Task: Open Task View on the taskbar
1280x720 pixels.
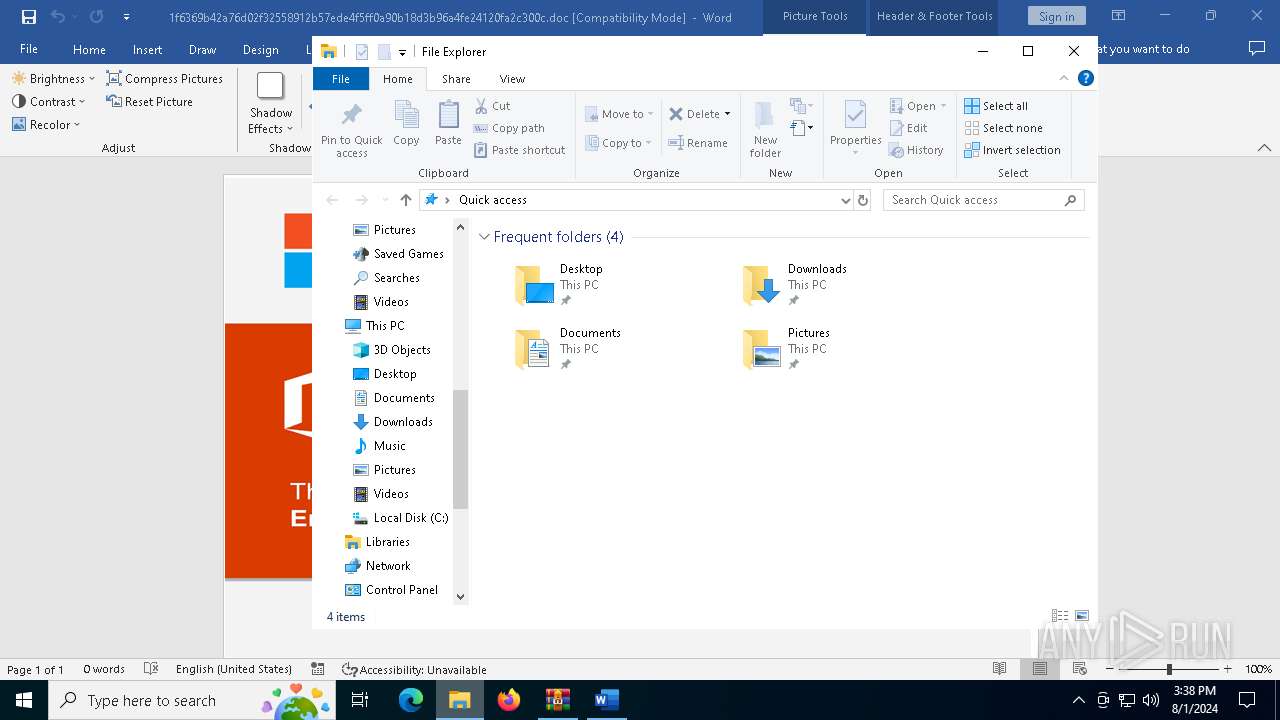Action: click(x=360, y=700)
